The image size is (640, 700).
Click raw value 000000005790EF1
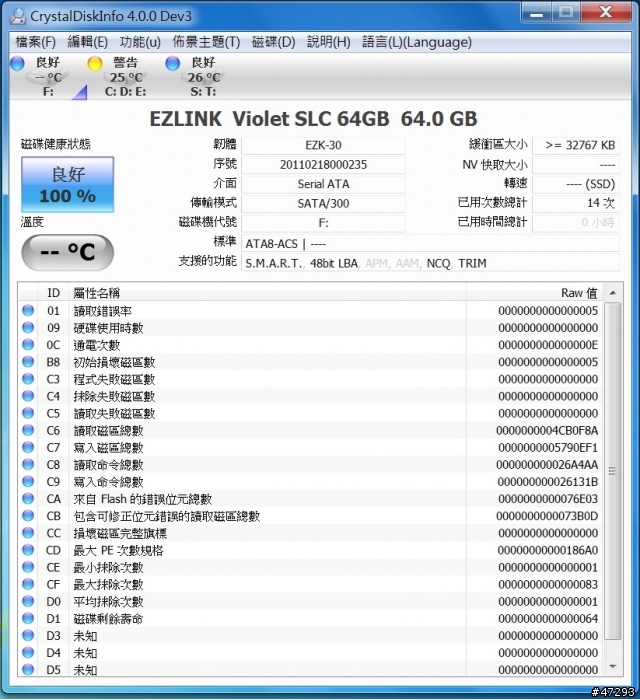(x=548, y=447)
